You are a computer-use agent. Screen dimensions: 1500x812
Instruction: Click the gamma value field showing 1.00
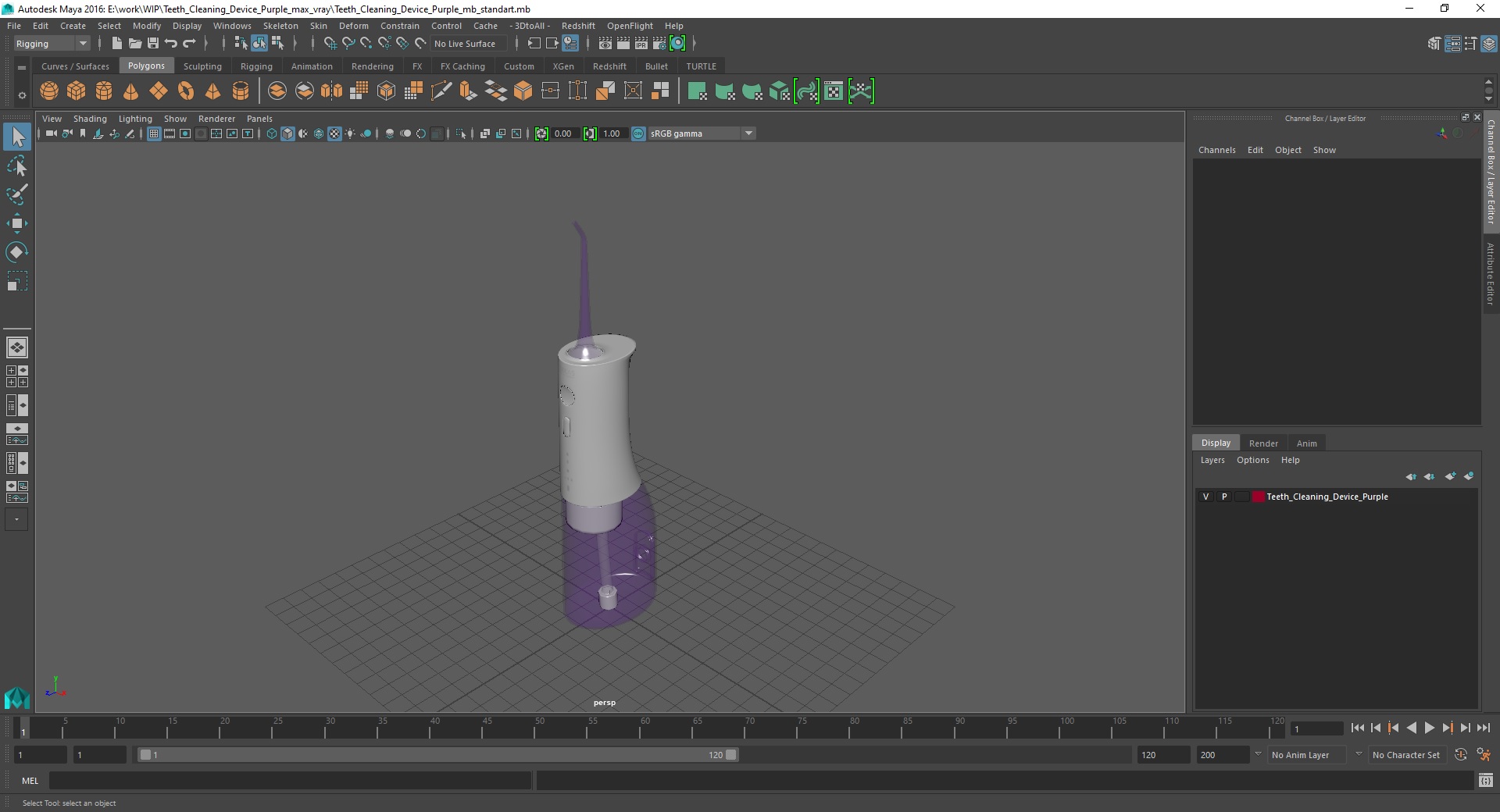click(x=612, y=134)
